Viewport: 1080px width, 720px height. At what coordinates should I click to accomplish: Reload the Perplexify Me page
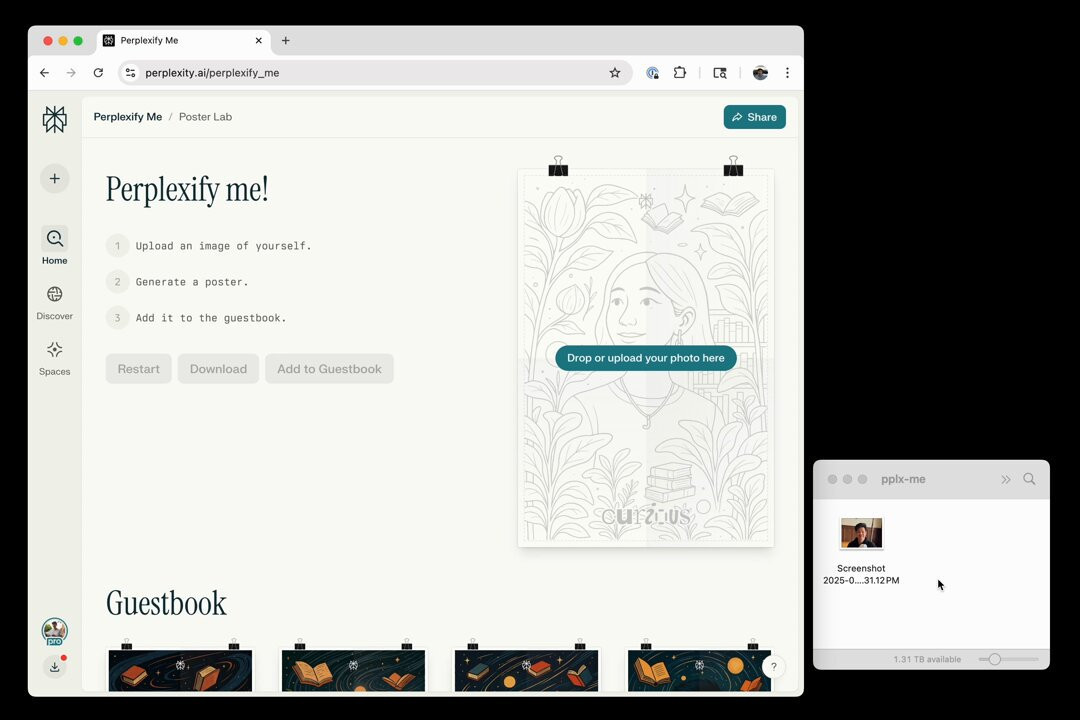98,72
